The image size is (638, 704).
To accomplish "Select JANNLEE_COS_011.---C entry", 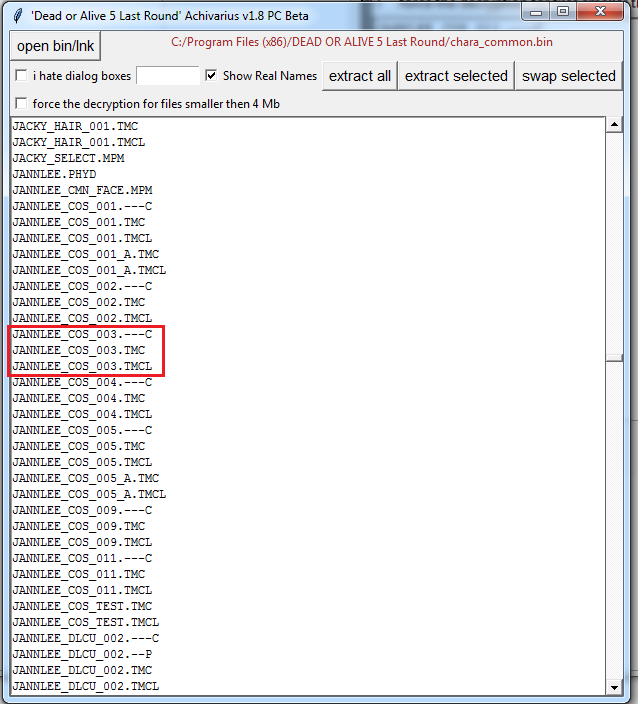I will [83, 559].
